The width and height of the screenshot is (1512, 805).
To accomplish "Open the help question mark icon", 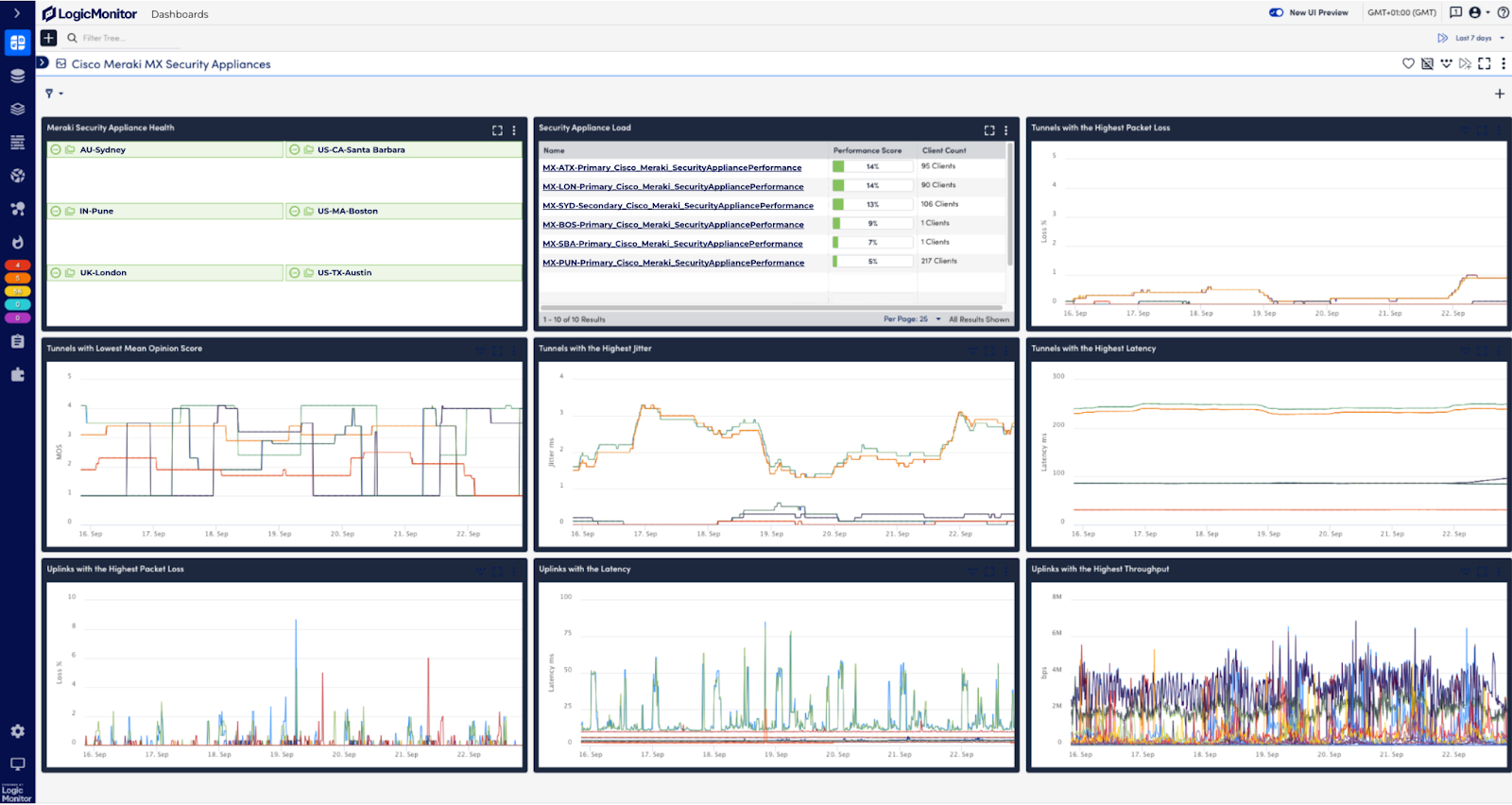I will click(x=1503, y=12).
